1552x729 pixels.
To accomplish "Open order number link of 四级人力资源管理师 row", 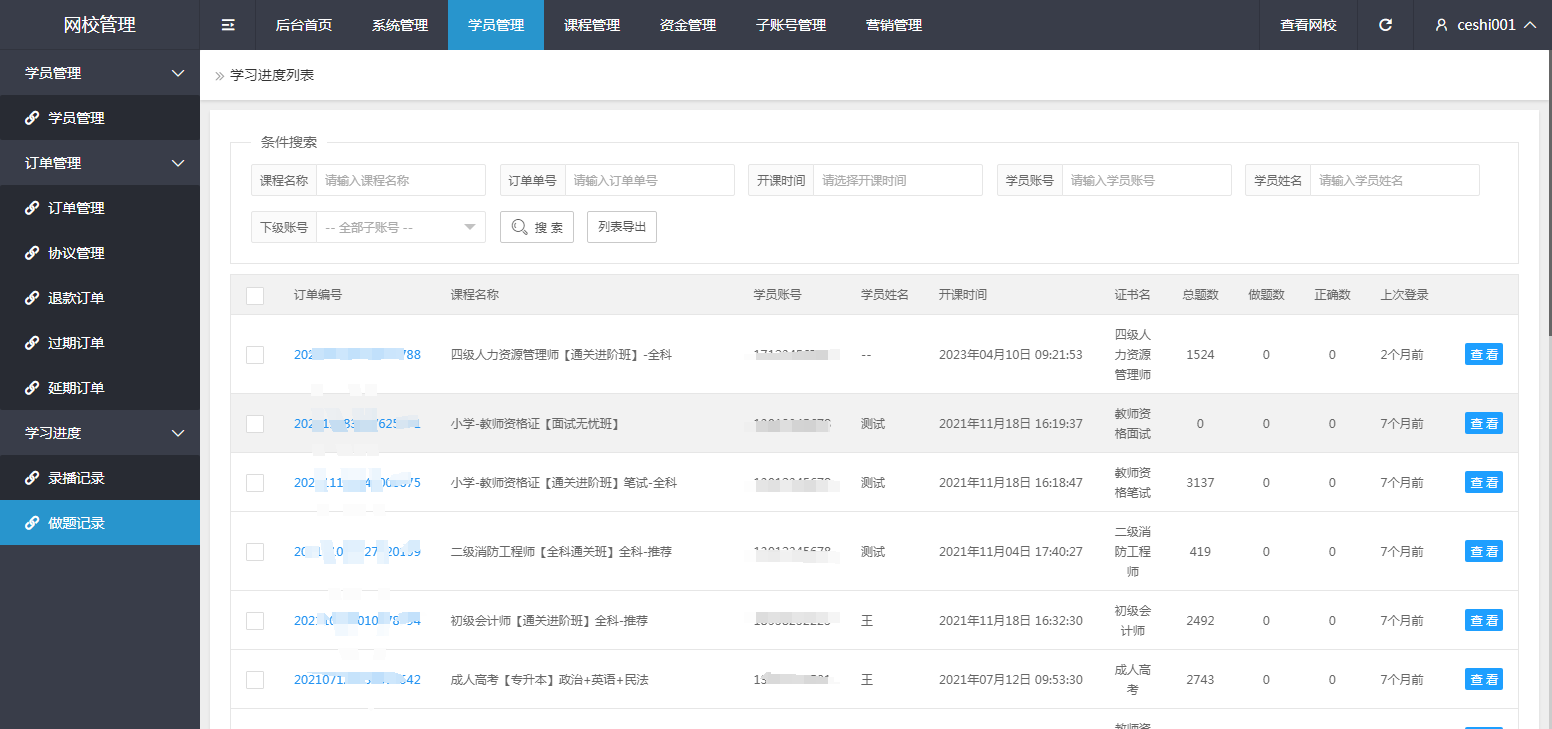I will 357,354.
